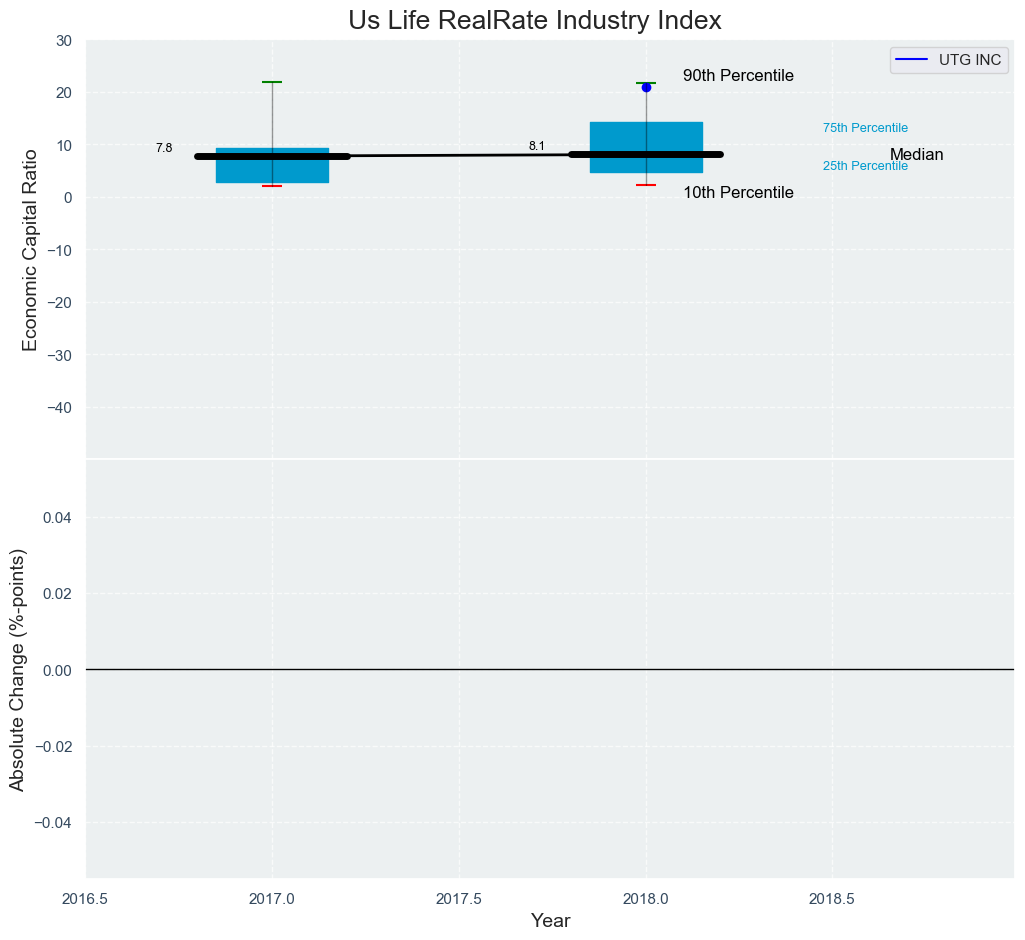Click the blue line swatch in legend

[913, 60]
